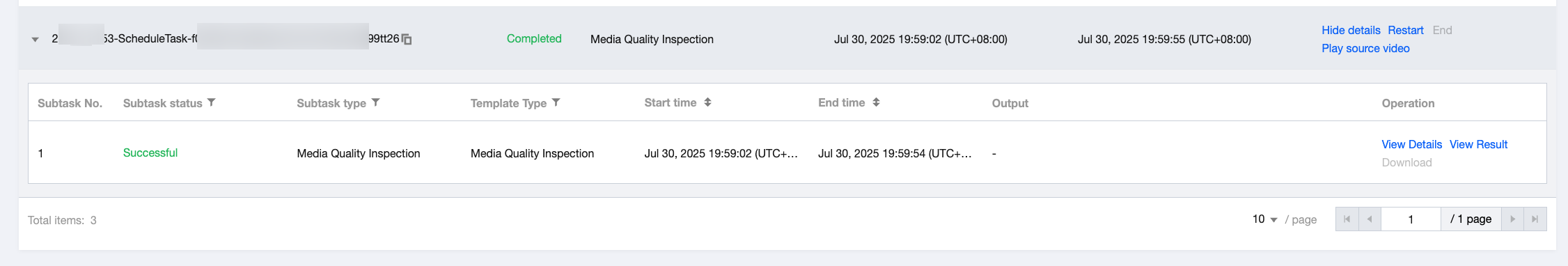
Task: Open View Result for subtask 1
Action: [1478, 144]
